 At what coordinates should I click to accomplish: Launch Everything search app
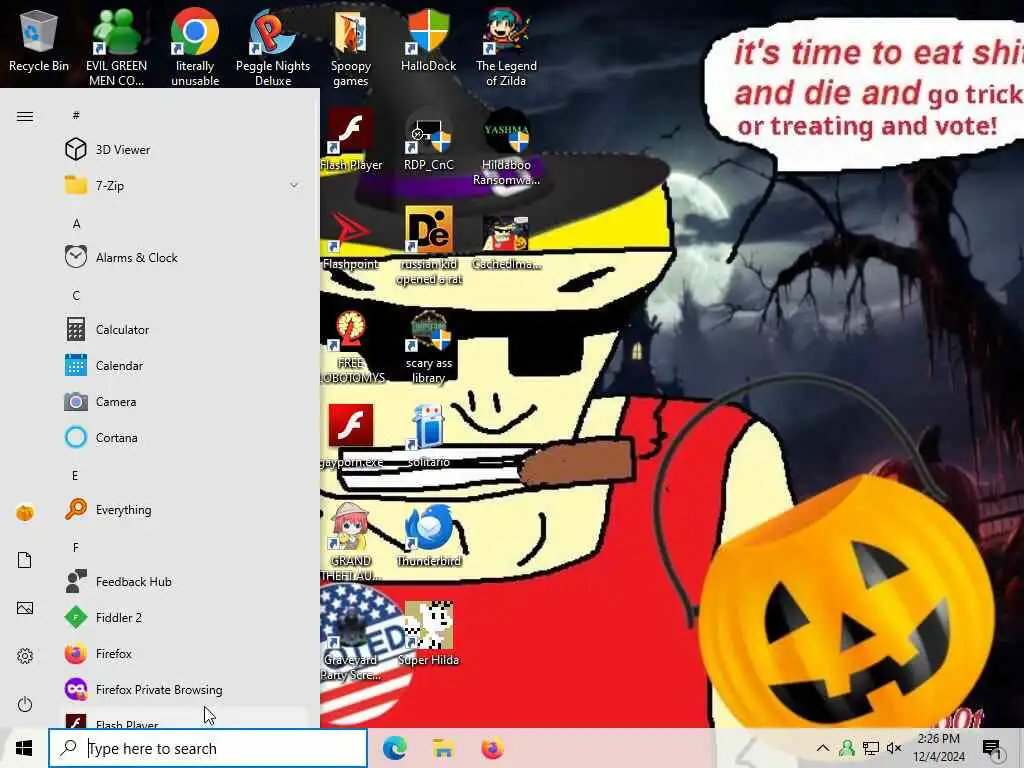tap(184, 509)
